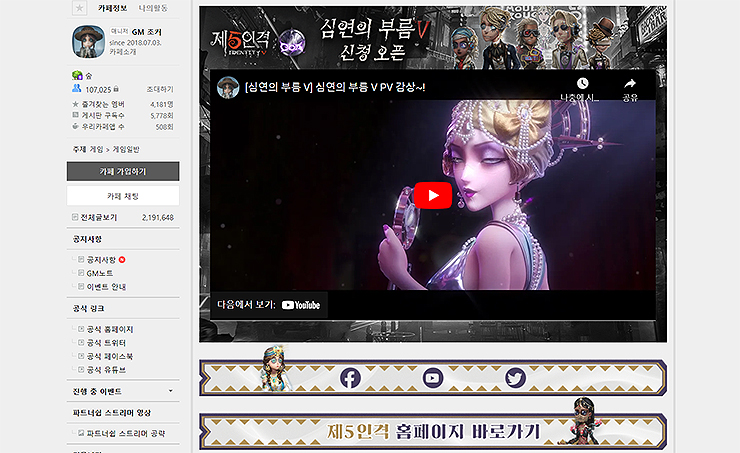Viewport: 740px width, 453px height.
Task: Open the manager GM 조커 profile link
Action: tap(146, 32)
